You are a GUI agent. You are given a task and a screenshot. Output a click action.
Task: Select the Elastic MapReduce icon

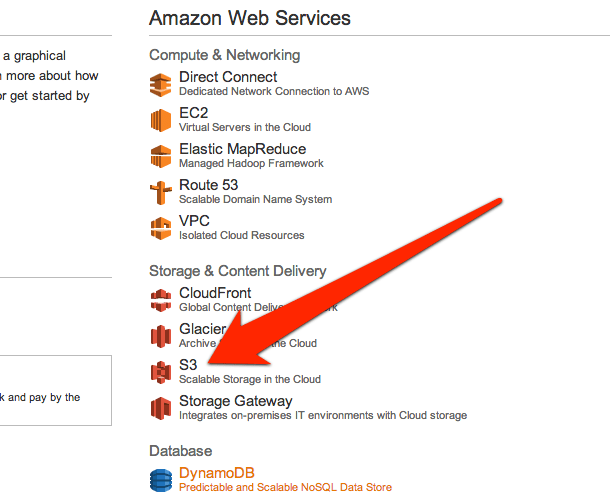click(x=161, y=156)
